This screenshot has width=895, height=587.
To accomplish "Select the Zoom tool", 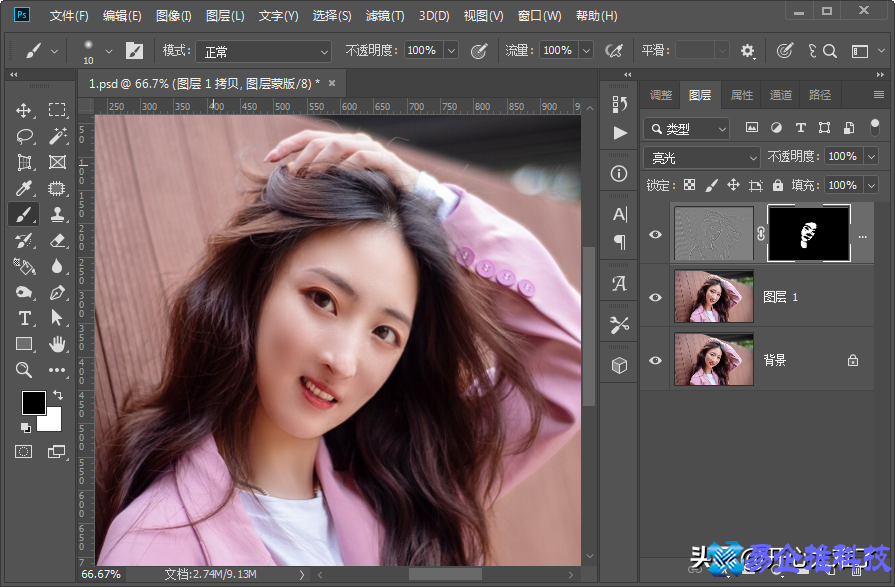I will pyautogui.click(x=24, y=370).
